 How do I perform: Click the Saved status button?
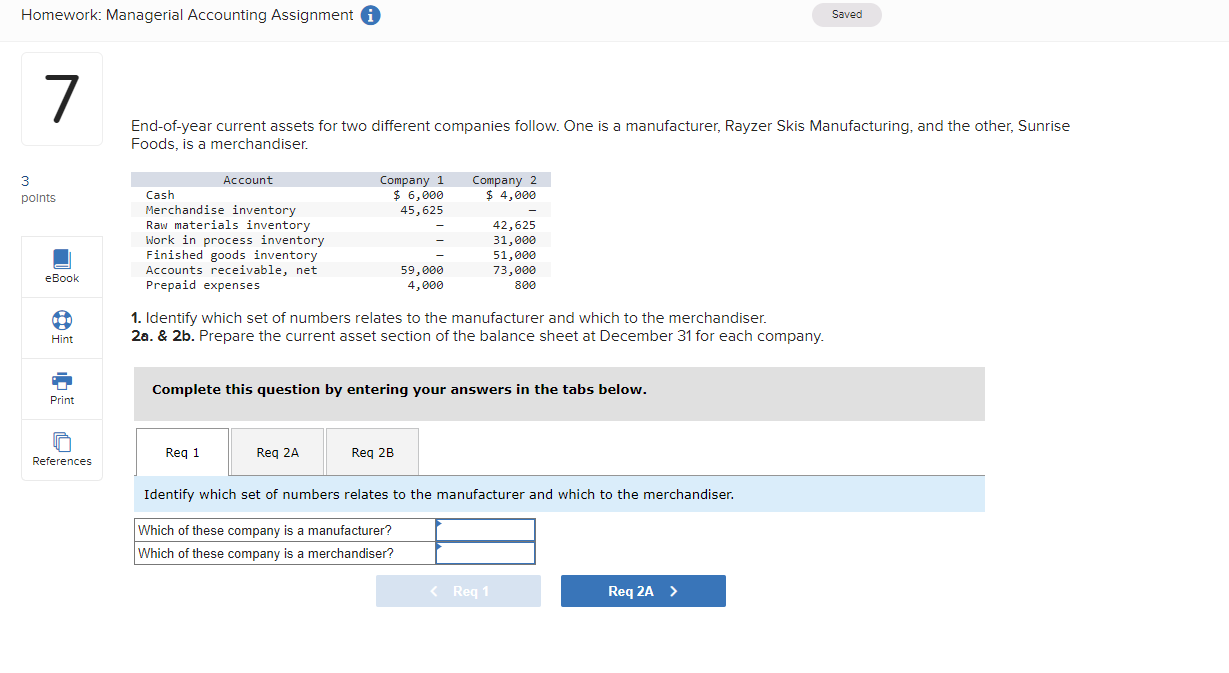pos(846,14)
